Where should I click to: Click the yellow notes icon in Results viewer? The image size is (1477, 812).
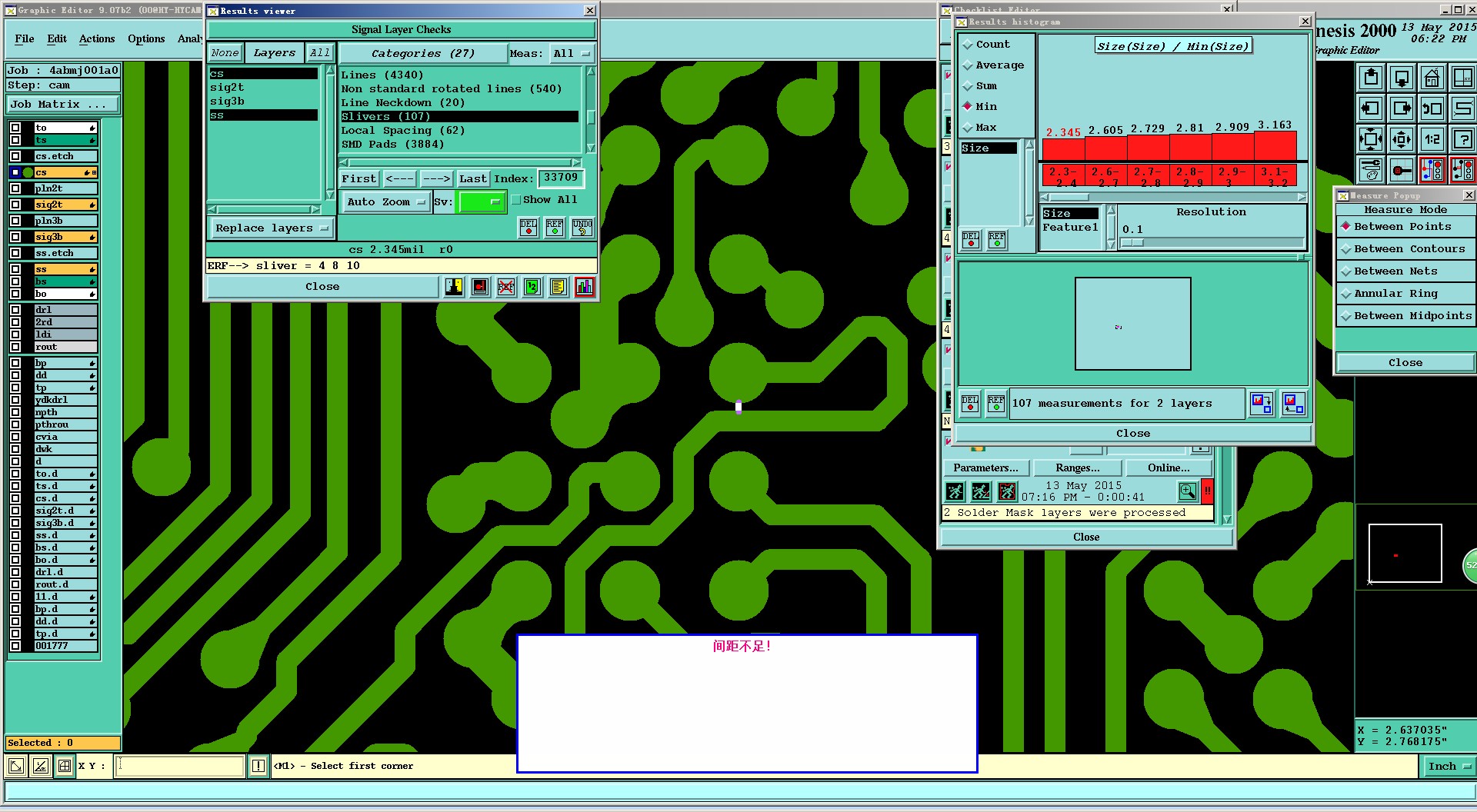click(558, 287)
